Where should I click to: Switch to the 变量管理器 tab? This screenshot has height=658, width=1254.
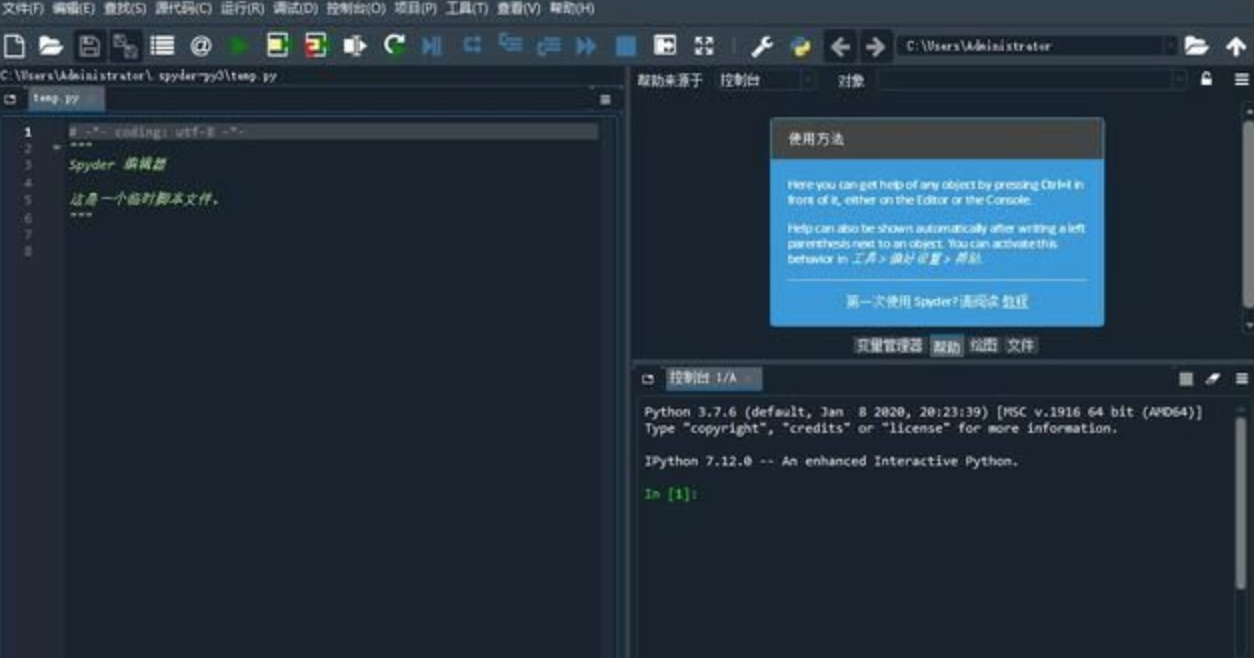(x=889, y=345)
